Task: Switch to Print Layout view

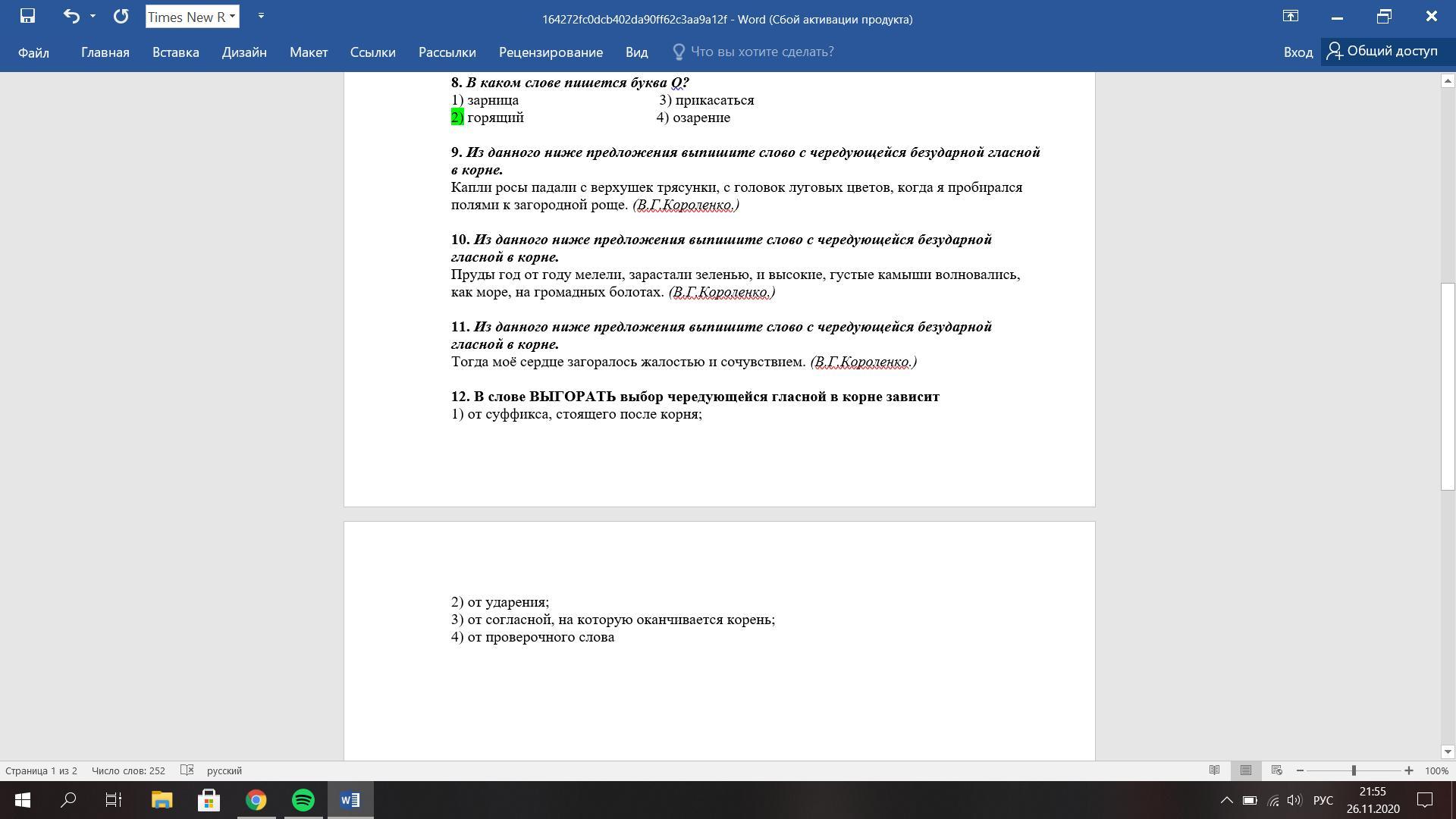Action: click(x=1245, y=770)
